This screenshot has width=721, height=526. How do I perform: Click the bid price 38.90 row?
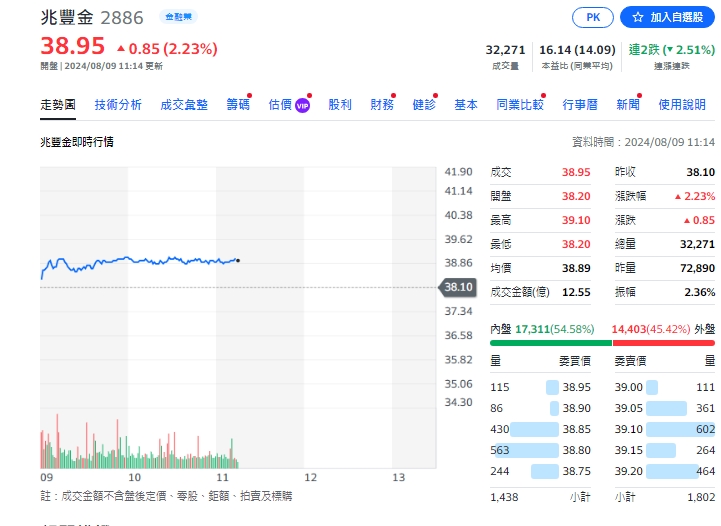point(540,408)
